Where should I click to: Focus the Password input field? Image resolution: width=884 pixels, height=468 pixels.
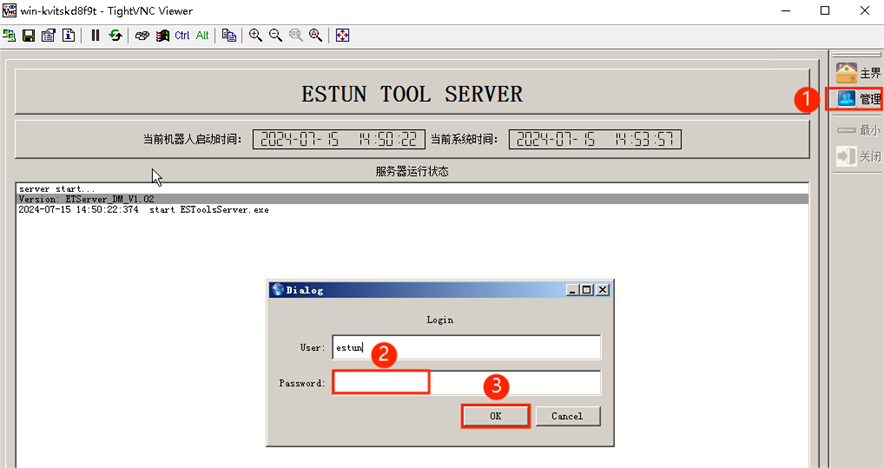466,383
